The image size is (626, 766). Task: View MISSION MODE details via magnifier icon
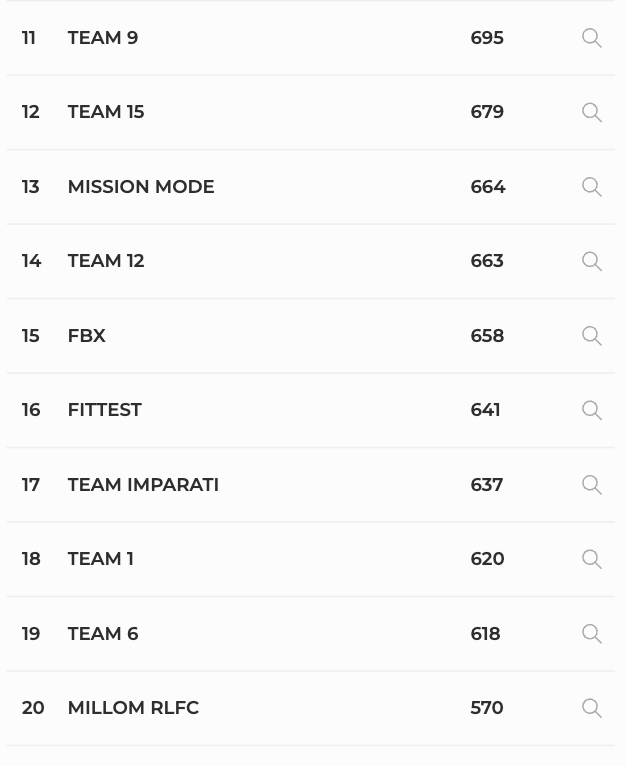pyautogui.click(x=592, y=187)
